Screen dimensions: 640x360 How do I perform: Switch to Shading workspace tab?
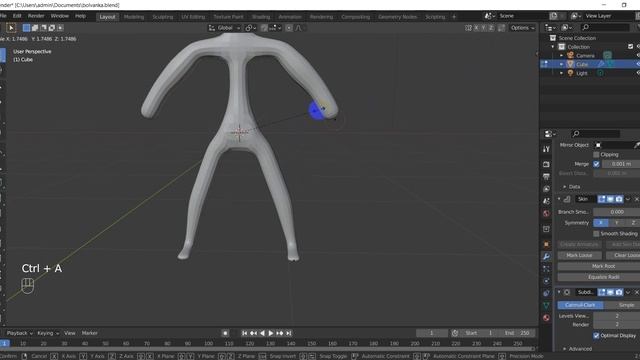click(261, 17)
